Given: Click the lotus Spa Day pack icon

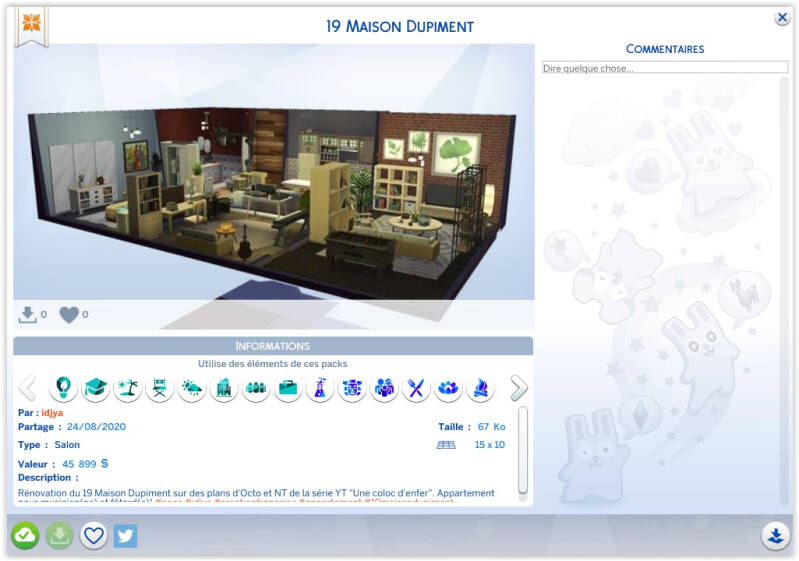Looking at the screenshot, I should point(448,388).
